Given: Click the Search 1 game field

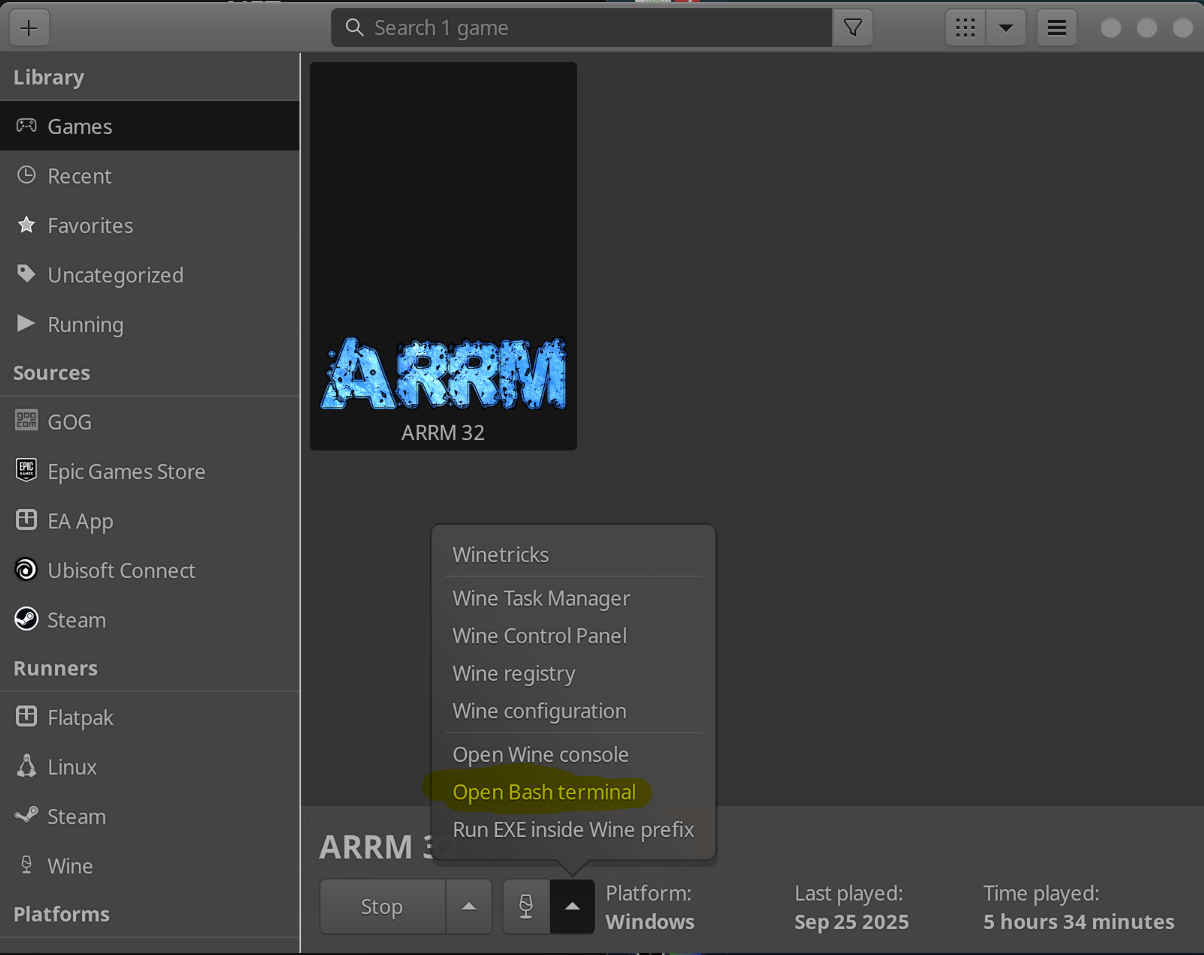Looking at the screenshot, I should pyautogui.click(x=590, y=28).
